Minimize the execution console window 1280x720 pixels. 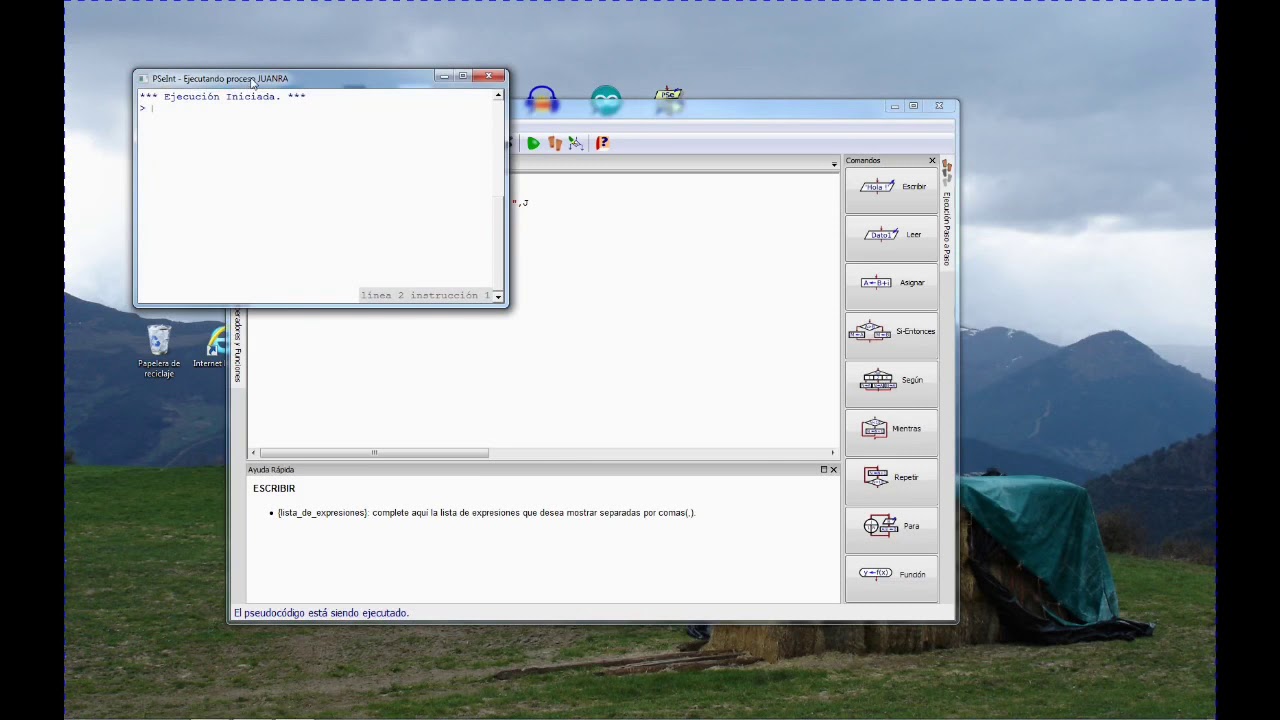(x=444, y=76)
